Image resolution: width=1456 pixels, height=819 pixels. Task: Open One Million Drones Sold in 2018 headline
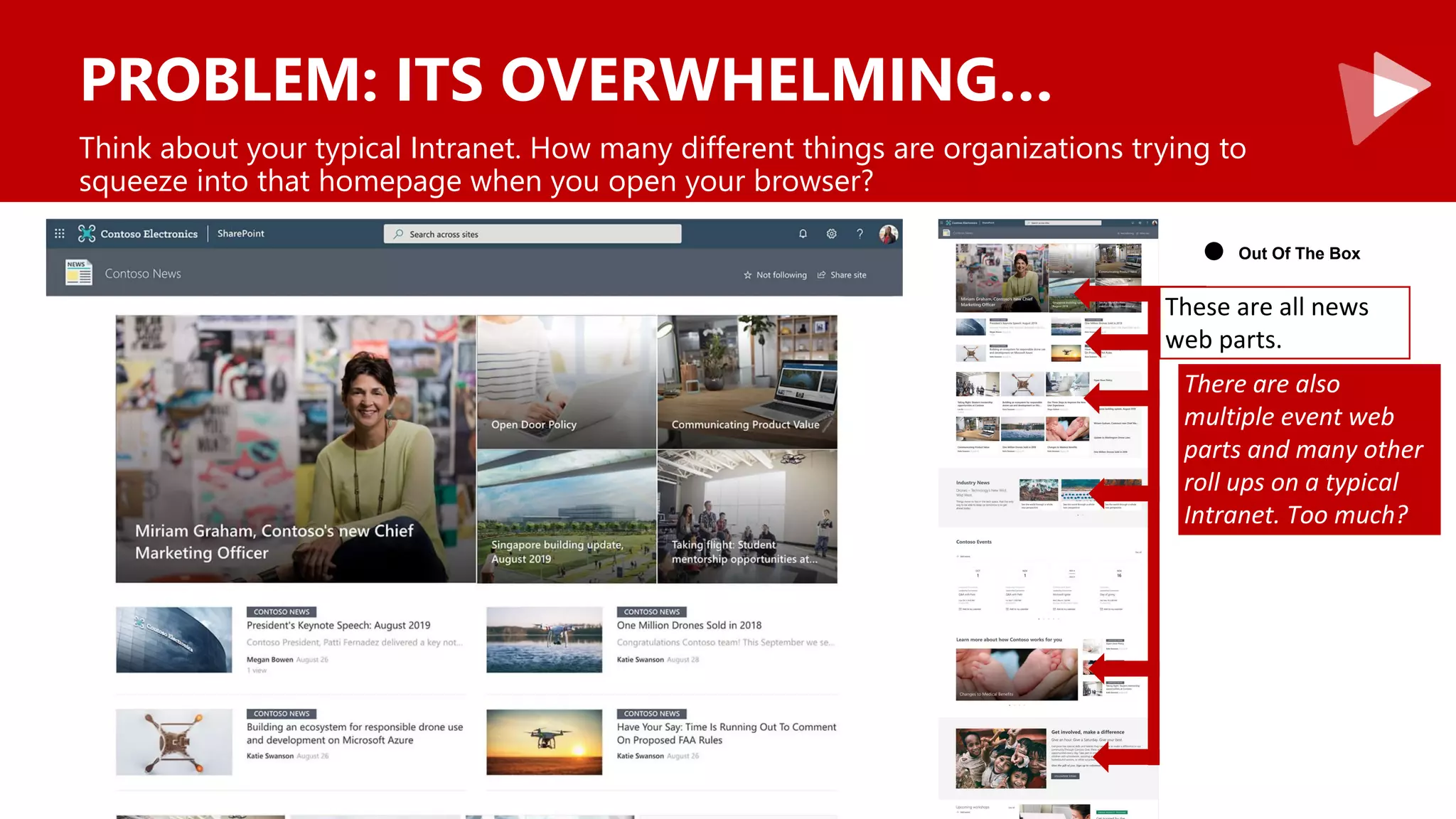(689, 626)
